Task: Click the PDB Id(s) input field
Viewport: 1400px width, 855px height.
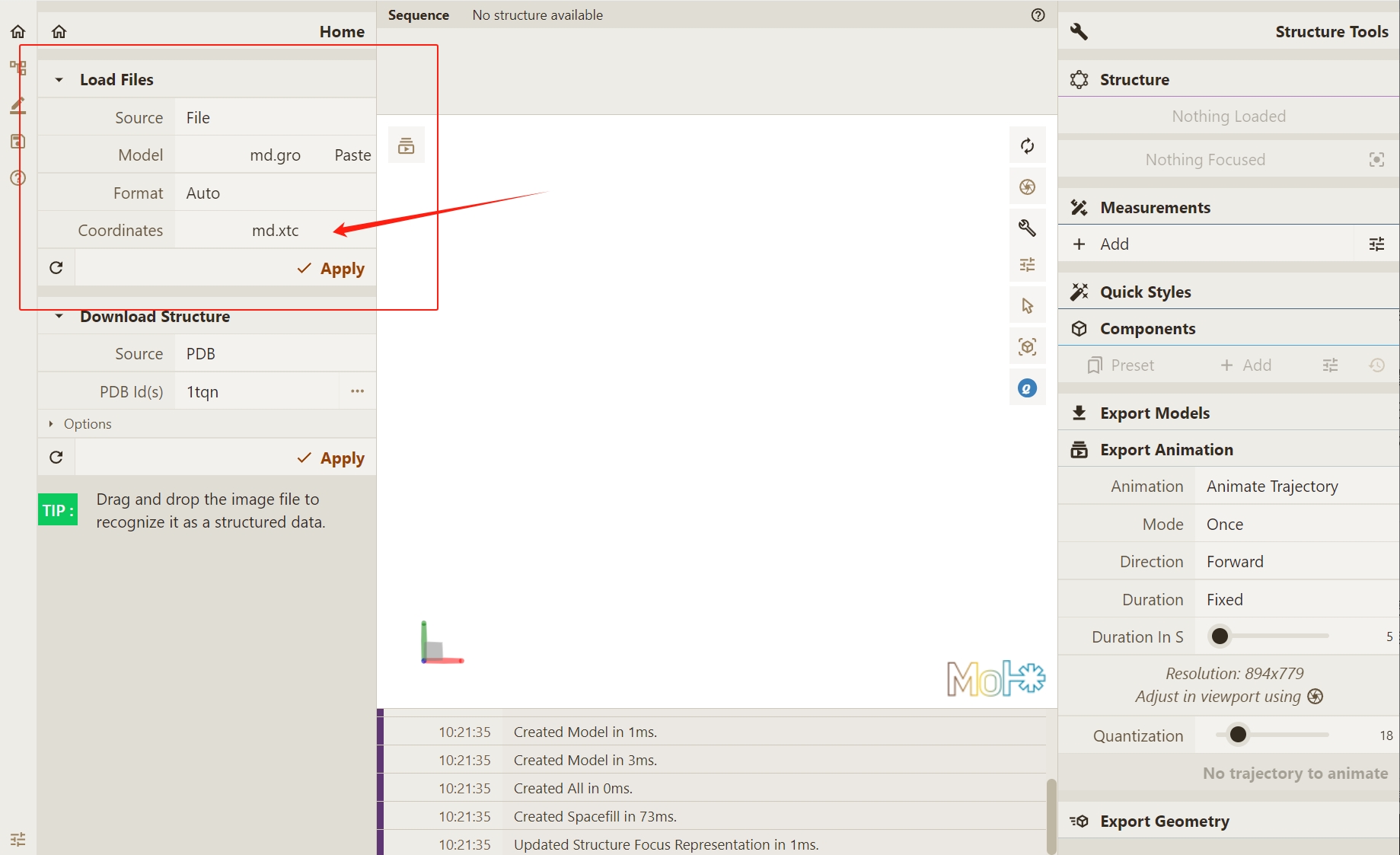Action: 257,392
